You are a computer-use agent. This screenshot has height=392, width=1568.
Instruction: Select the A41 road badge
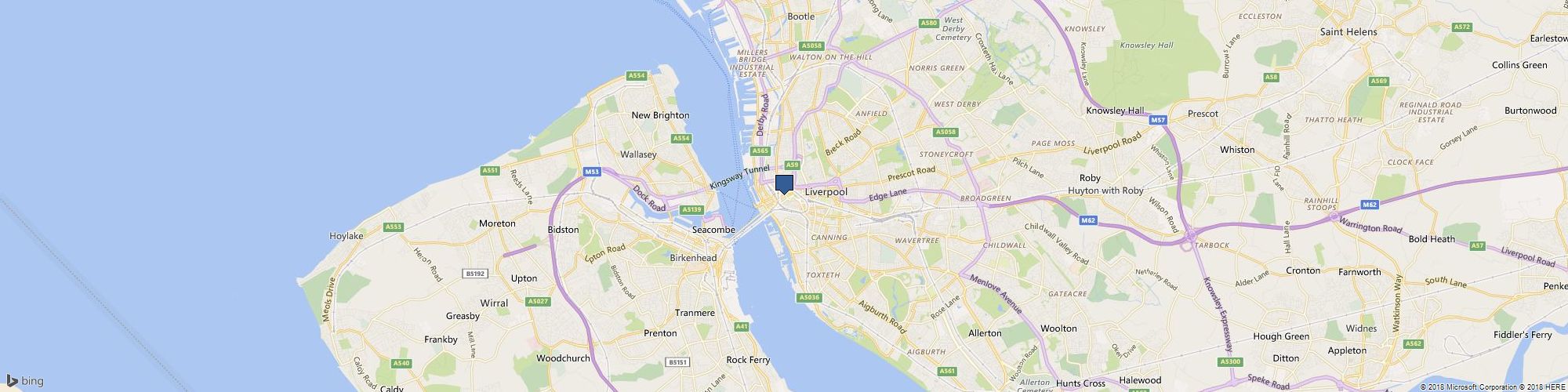click(742, 326)
